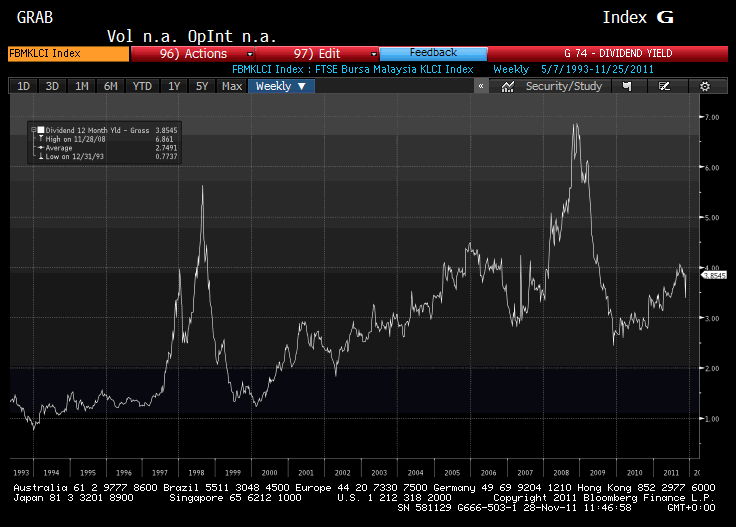Click the Average marker icon in legend
Screen dimensions: 736x527
click(x=39, y=148)
